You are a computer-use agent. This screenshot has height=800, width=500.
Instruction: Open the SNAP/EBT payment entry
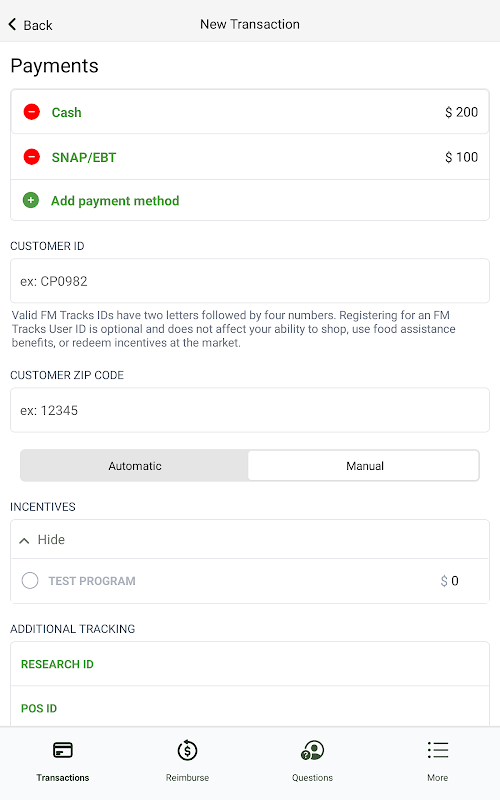coord(250,157)
